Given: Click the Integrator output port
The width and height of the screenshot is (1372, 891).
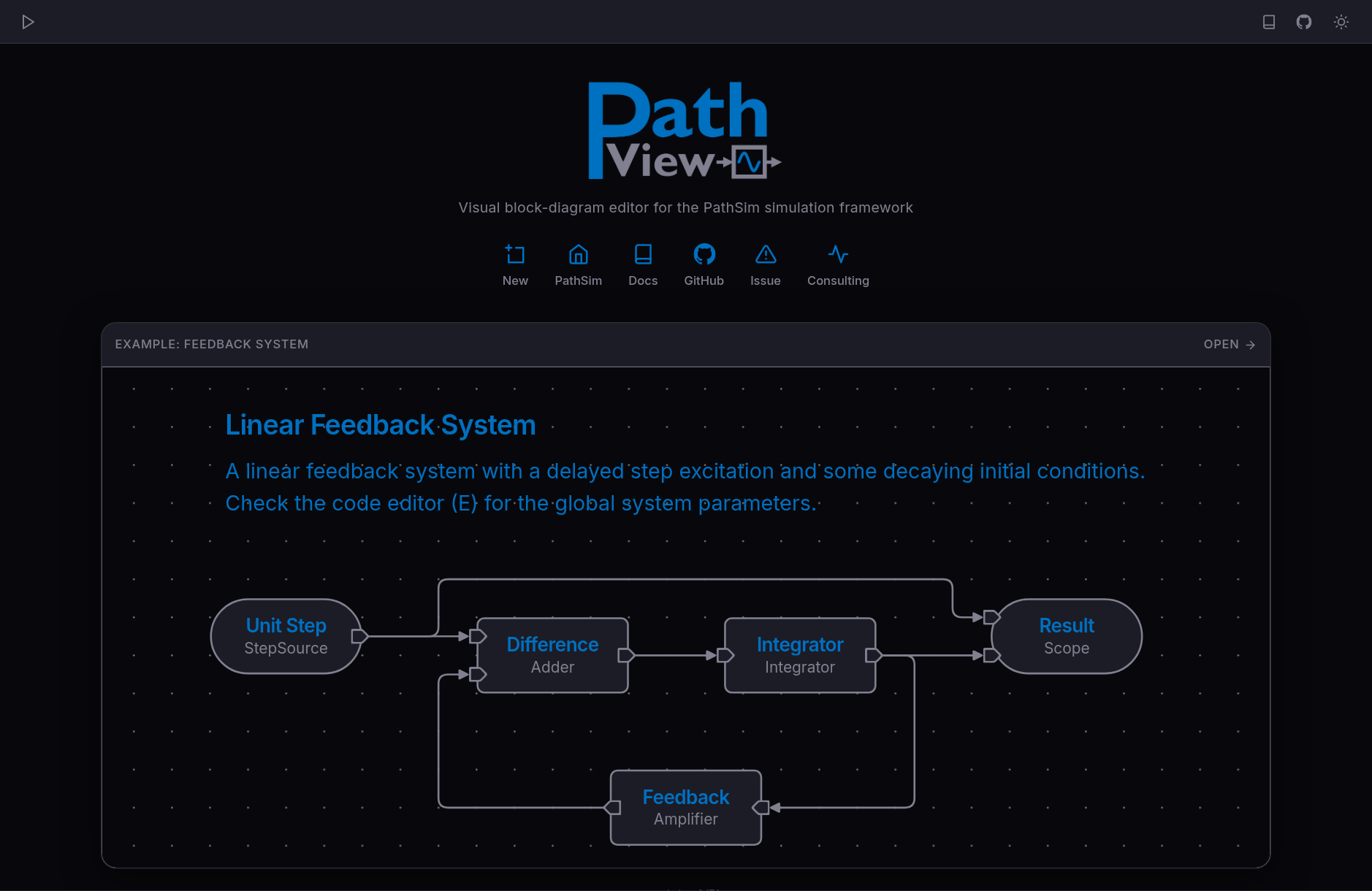Looking at the screenshot, I should point(874,655).
